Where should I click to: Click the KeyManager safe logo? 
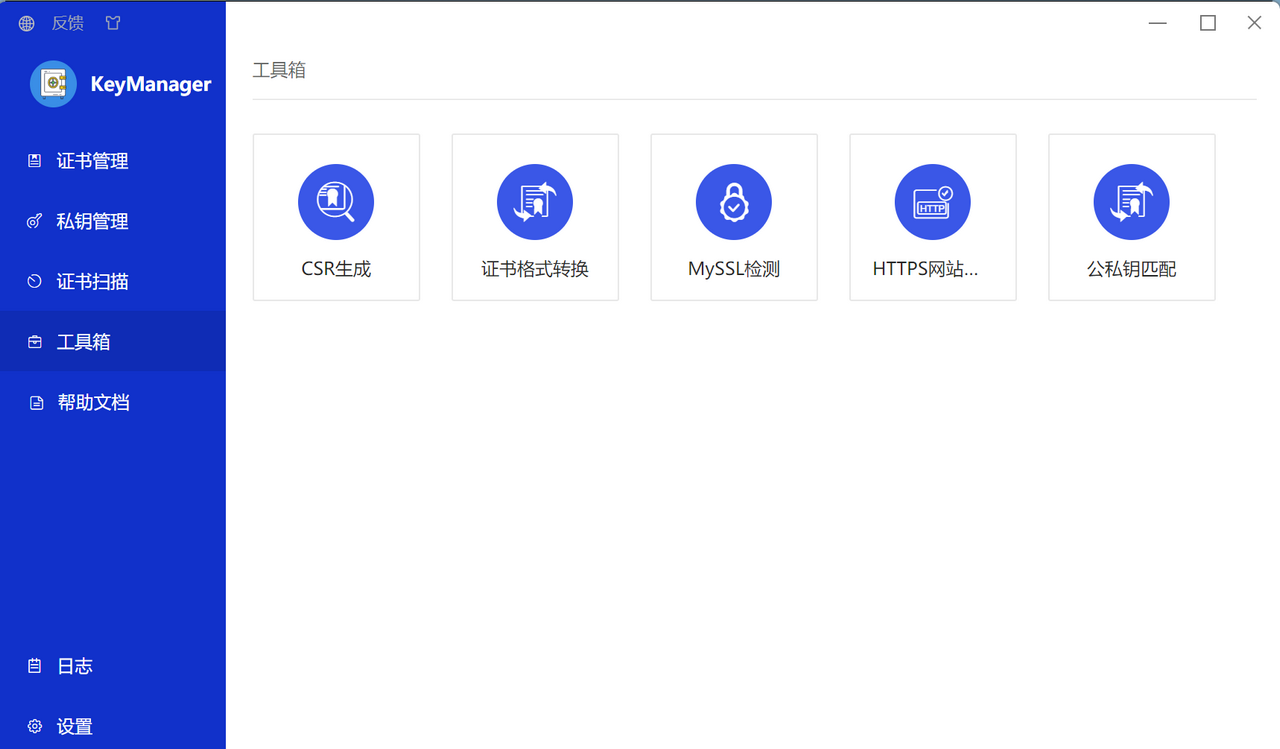pos(53,84)
